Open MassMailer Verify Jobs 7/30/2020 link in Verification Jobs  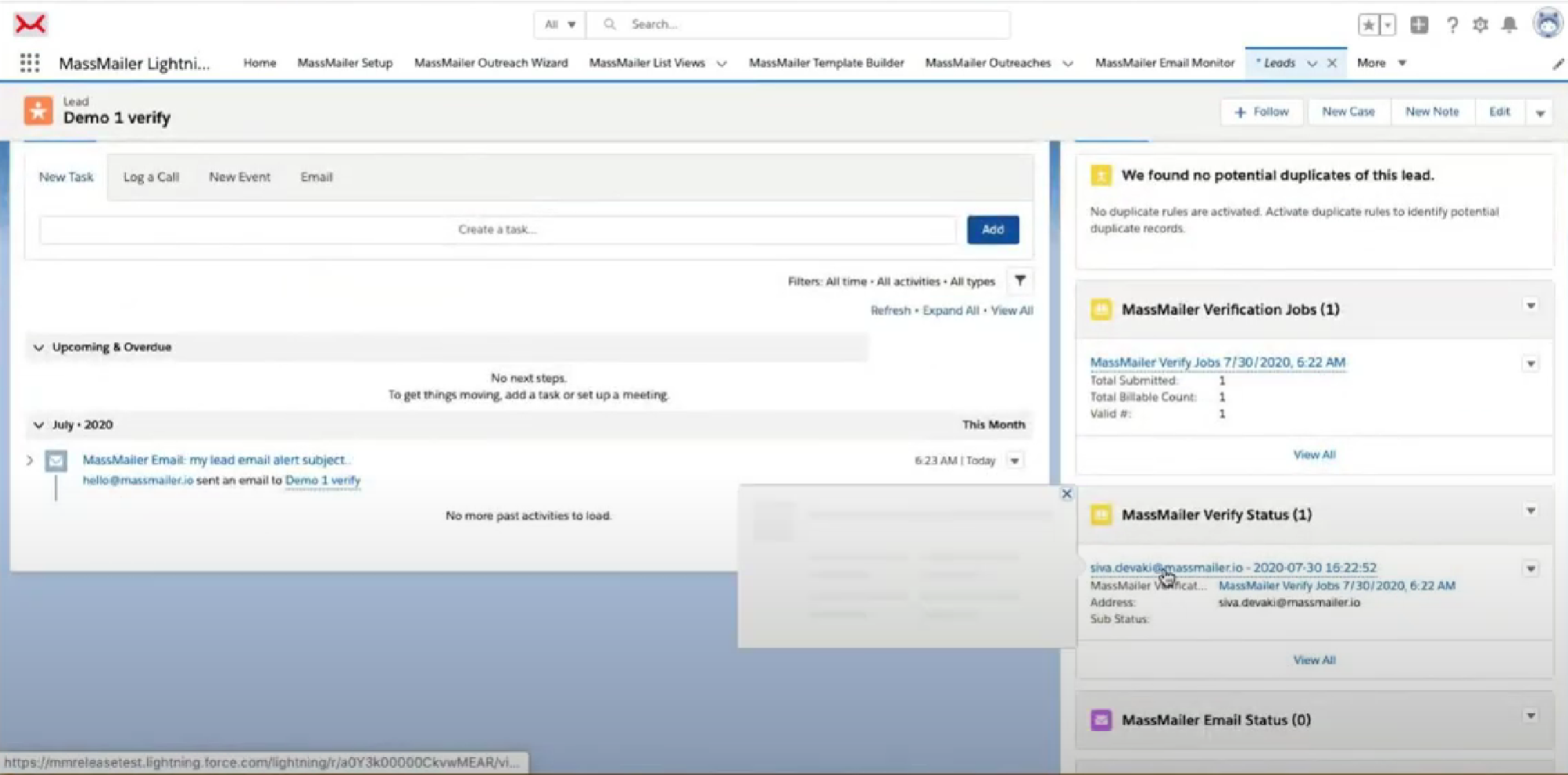1217,362
